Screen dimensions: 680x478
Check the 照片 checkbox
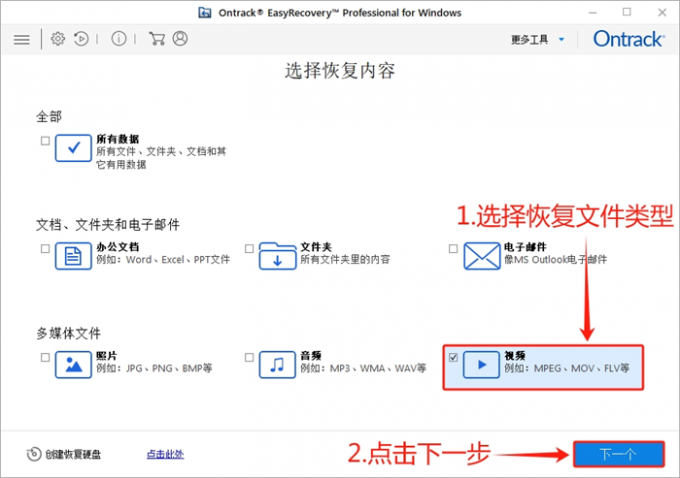point(45,357)
